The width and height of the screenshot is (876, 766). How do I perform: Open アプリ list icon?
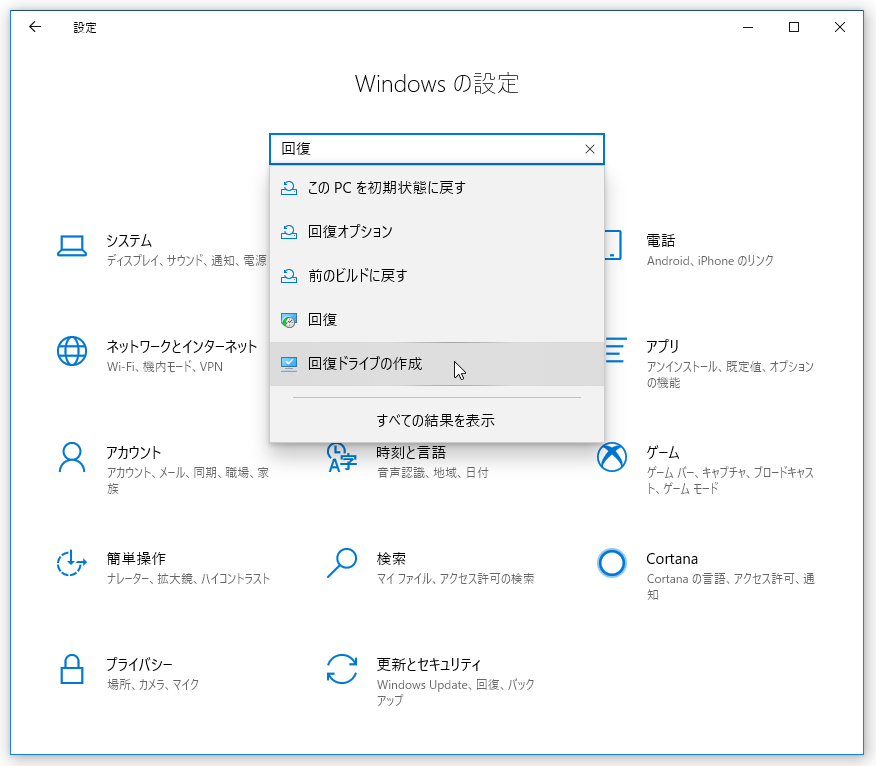pyautogui.click(x=616, y=350)
